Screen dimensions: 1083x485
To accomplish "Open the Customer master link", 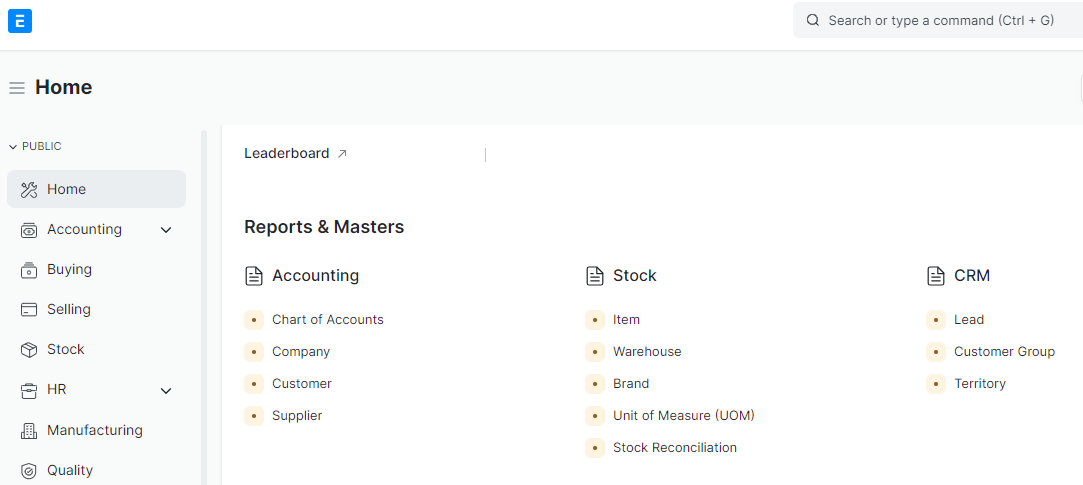I will tap(302, 383).
